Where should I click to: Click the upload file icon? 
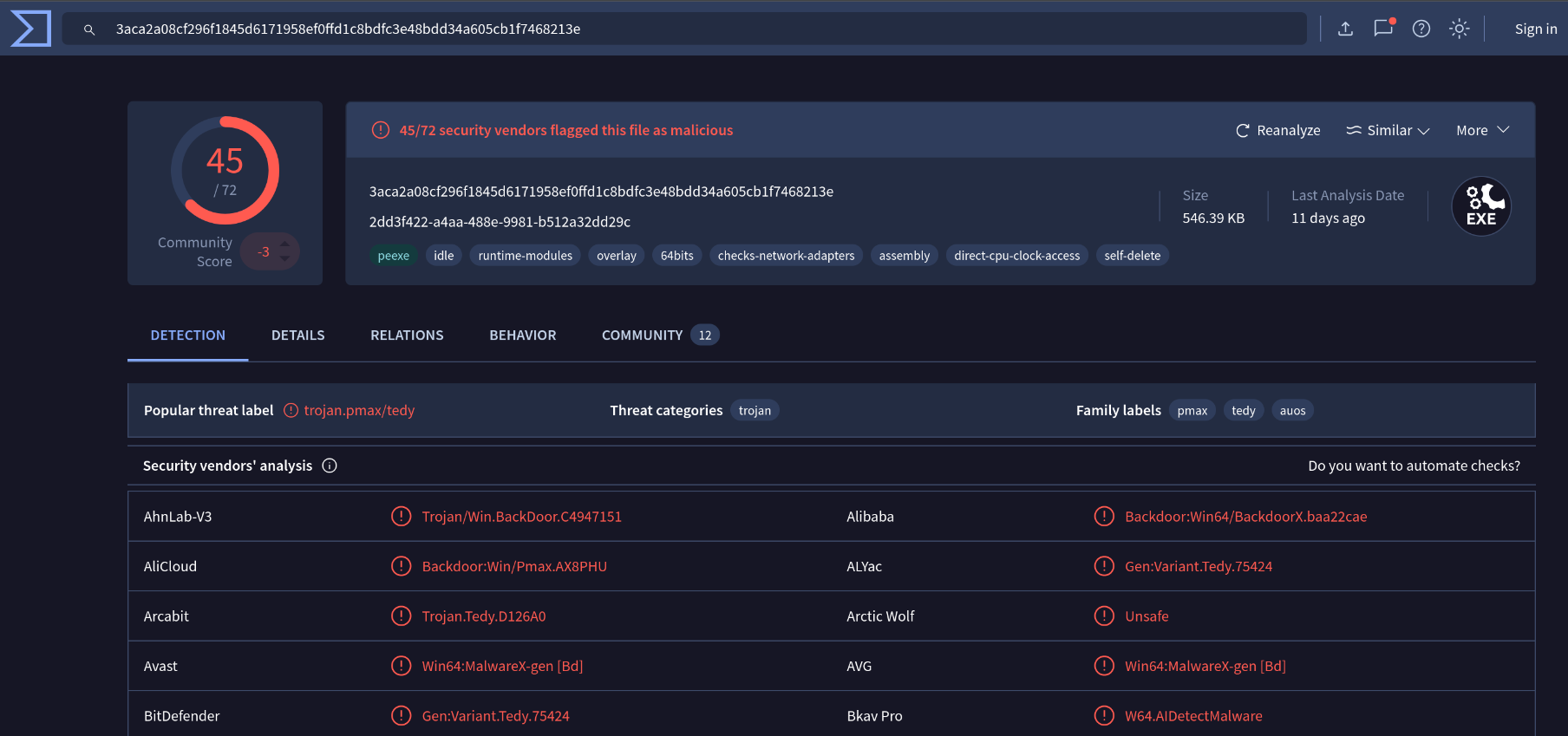[1345, 29]
